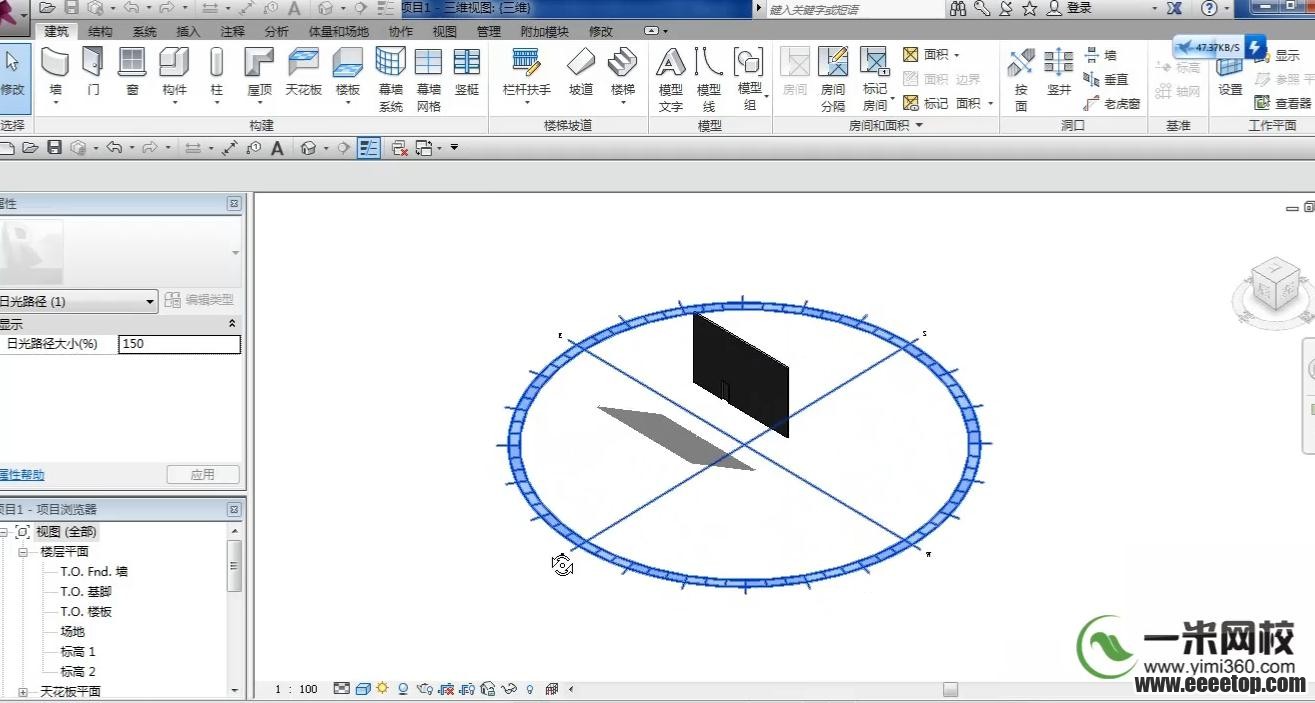Click the sun path icon in view bar
The width and height of the screenshot is (1315, 703).
pyautogui.click(x=382, y=688)
